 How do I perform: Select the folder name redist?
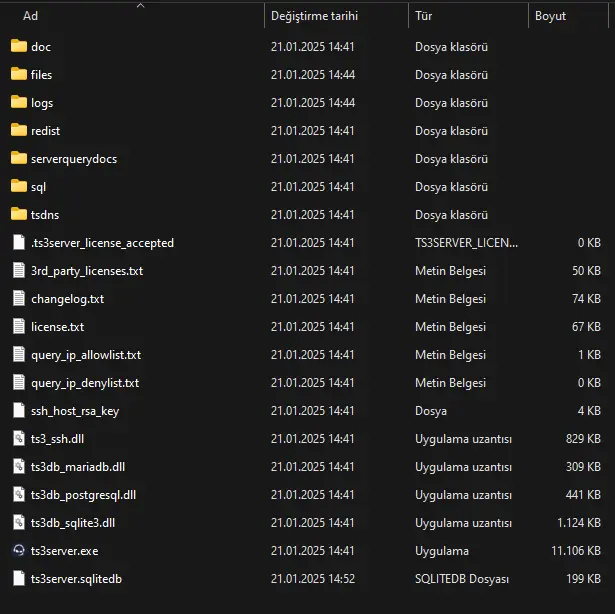pyautogui.click(x=45, y=131)
